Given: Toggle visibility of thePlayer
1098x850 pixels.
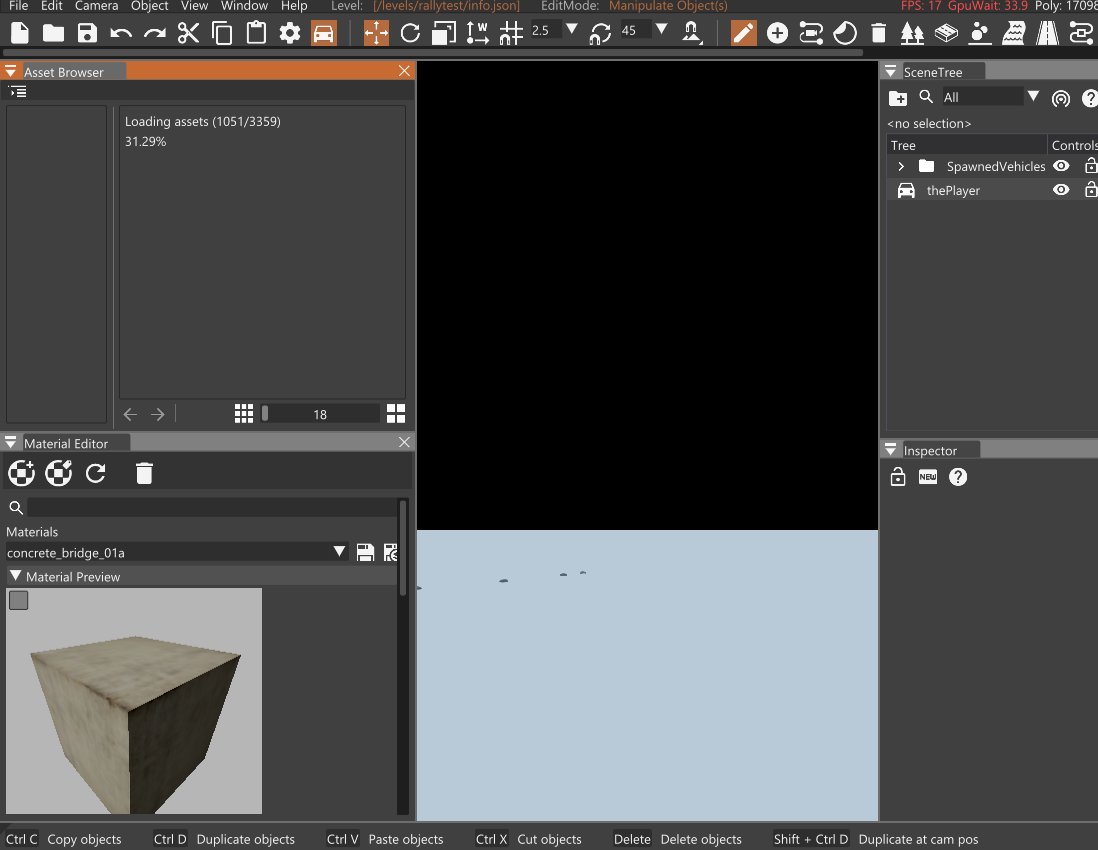Looking at the screenshot, I should pos(1061,190).
